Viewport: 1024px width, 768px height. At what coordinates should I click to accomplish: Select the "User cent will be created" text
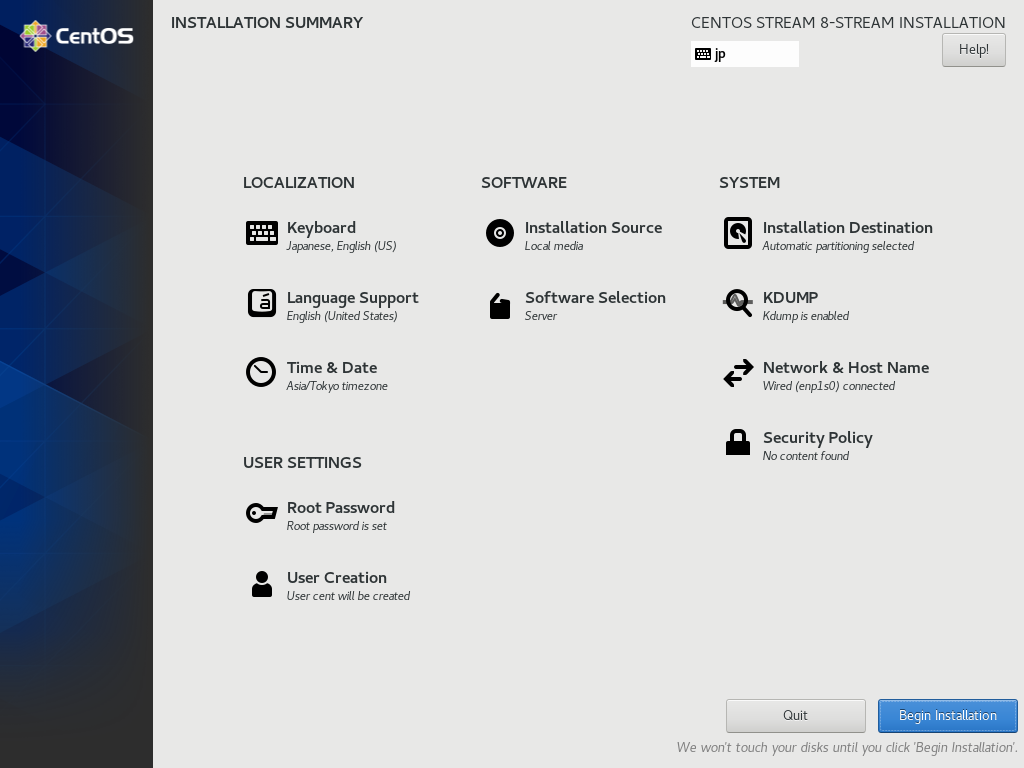point(348,596)
